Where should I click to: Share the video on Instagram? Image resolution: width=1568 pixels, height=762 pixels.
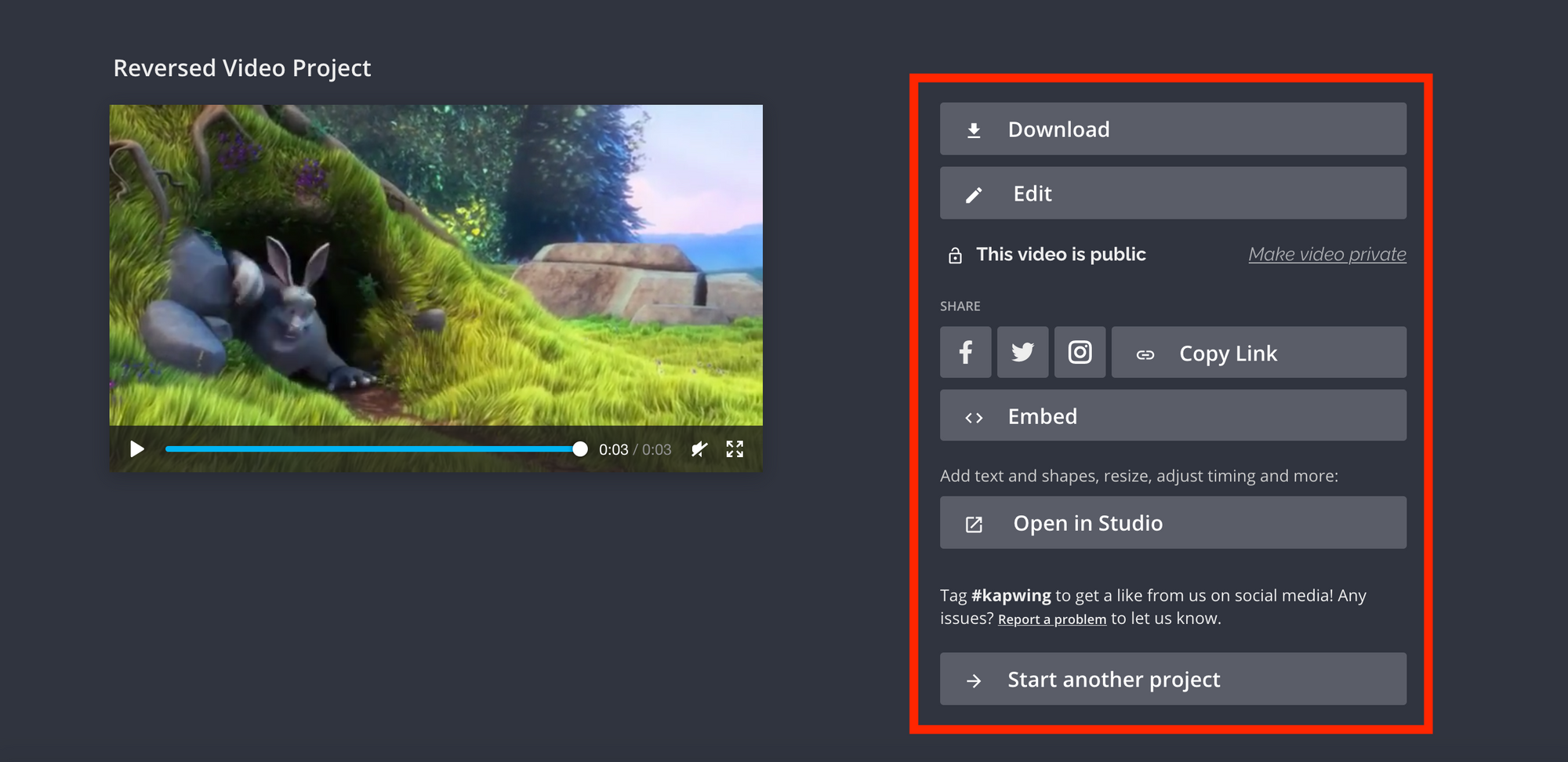[x=1080, y=353]
